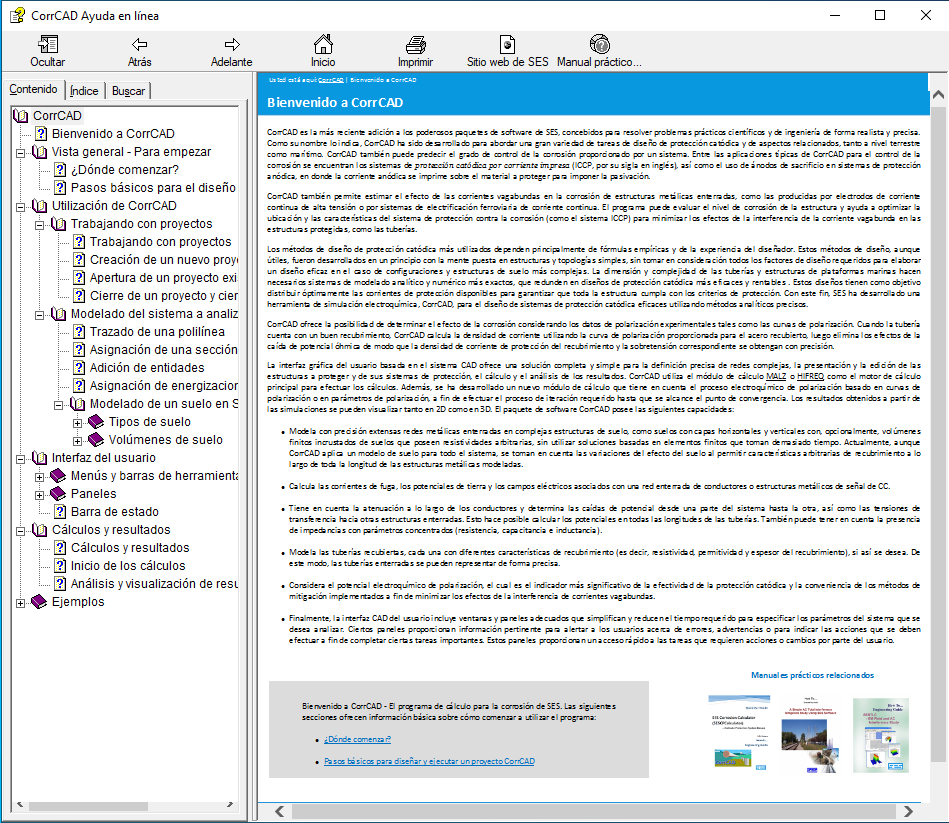949x823 pixels.
Task: Switch to the Buscar tab
Action: (x=128, y=91)
